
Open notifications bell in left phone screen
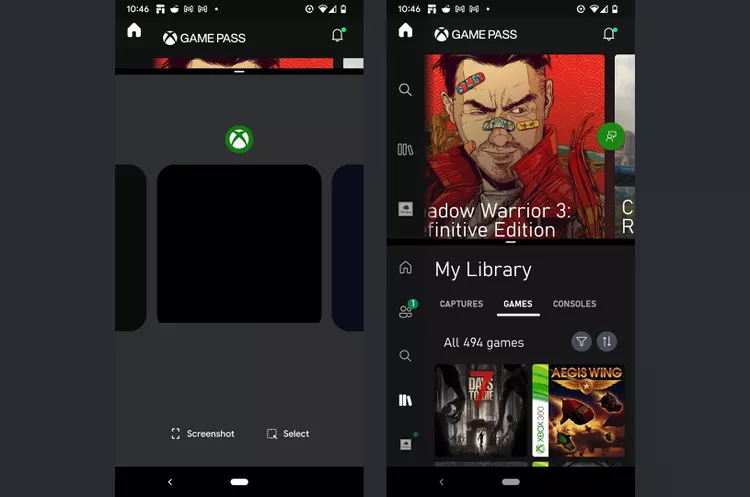(x=338, y=35)
